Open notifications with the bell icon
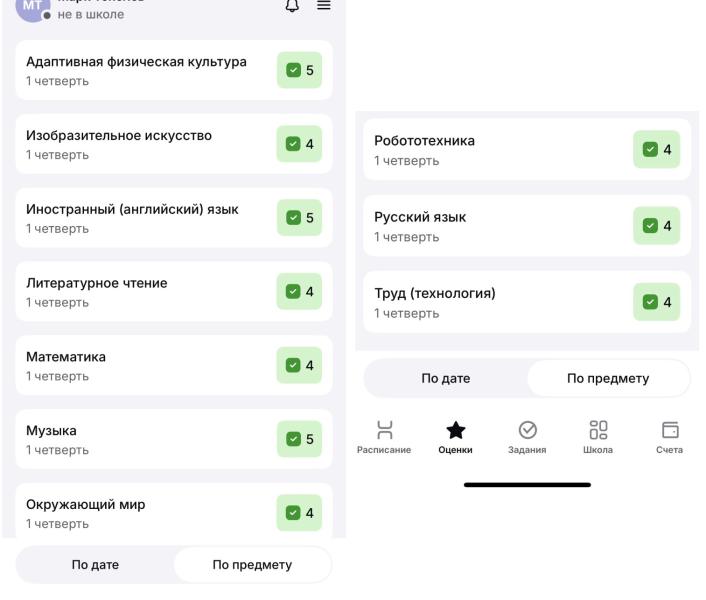 [x=293, y=6]
